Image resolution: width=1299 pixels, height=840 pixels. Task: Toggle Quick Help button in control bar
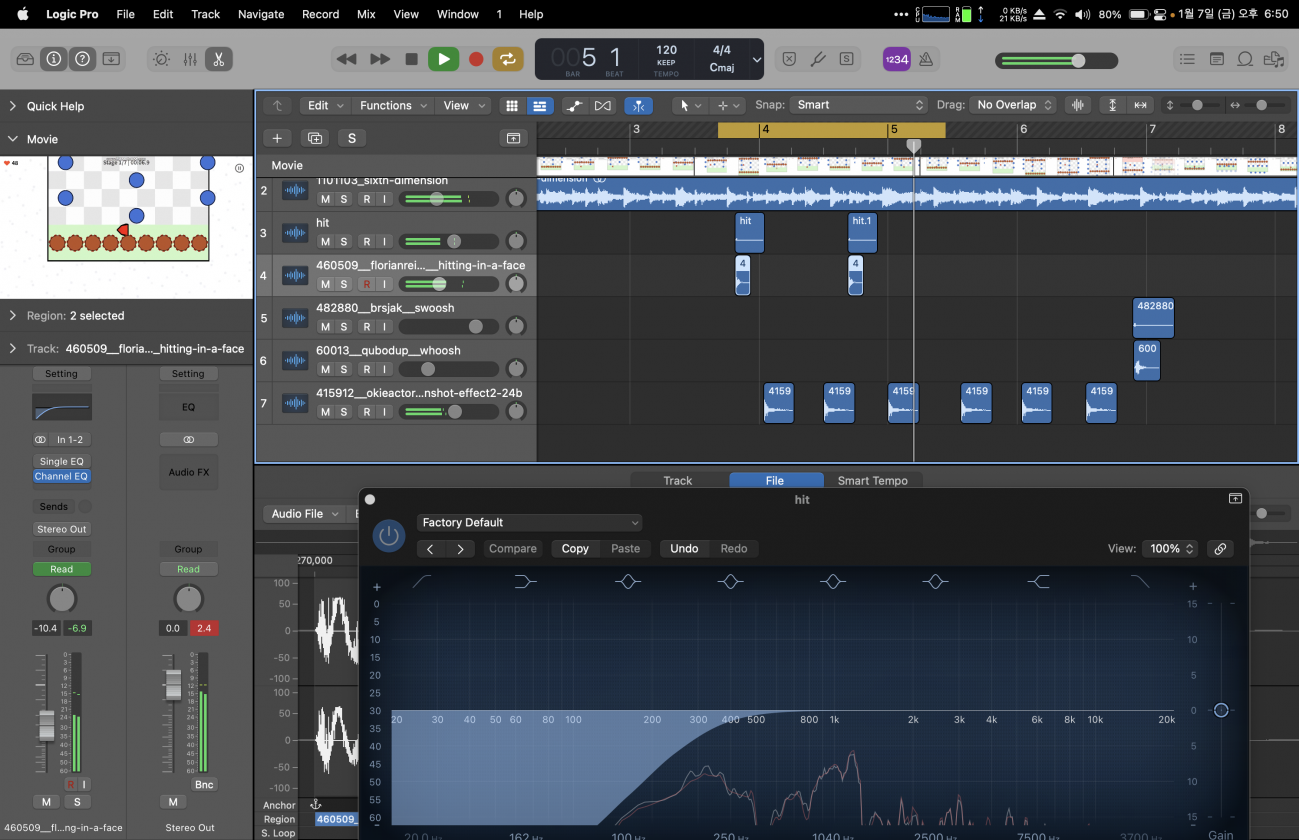click(83, 59)
